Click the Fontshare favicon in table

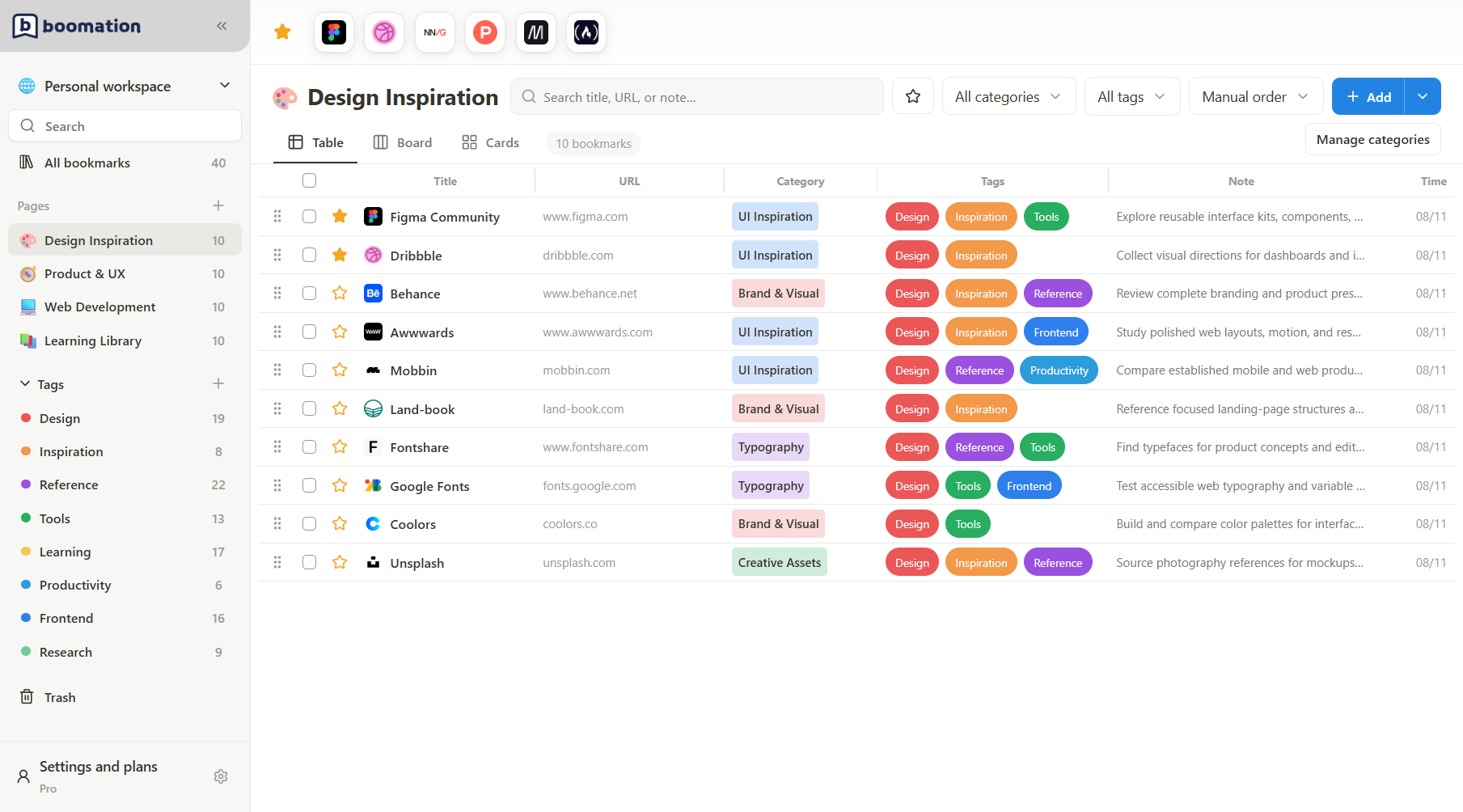[x=373, y=447]
